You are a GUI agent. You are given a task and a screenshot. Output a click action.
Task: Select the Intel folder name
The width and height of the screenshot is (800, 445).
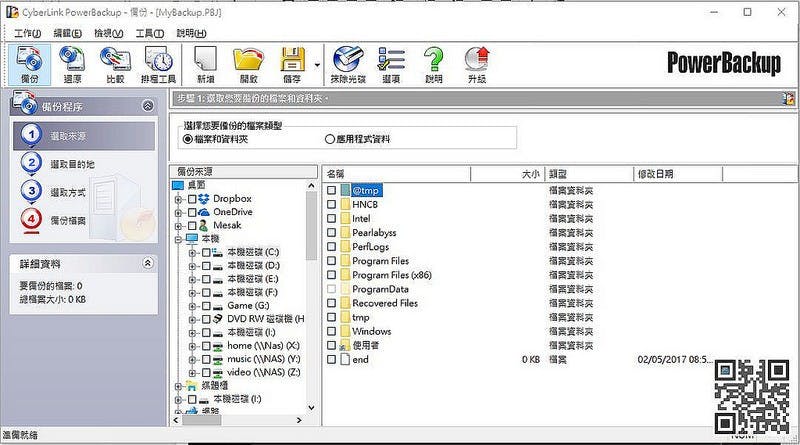[361, 218]
